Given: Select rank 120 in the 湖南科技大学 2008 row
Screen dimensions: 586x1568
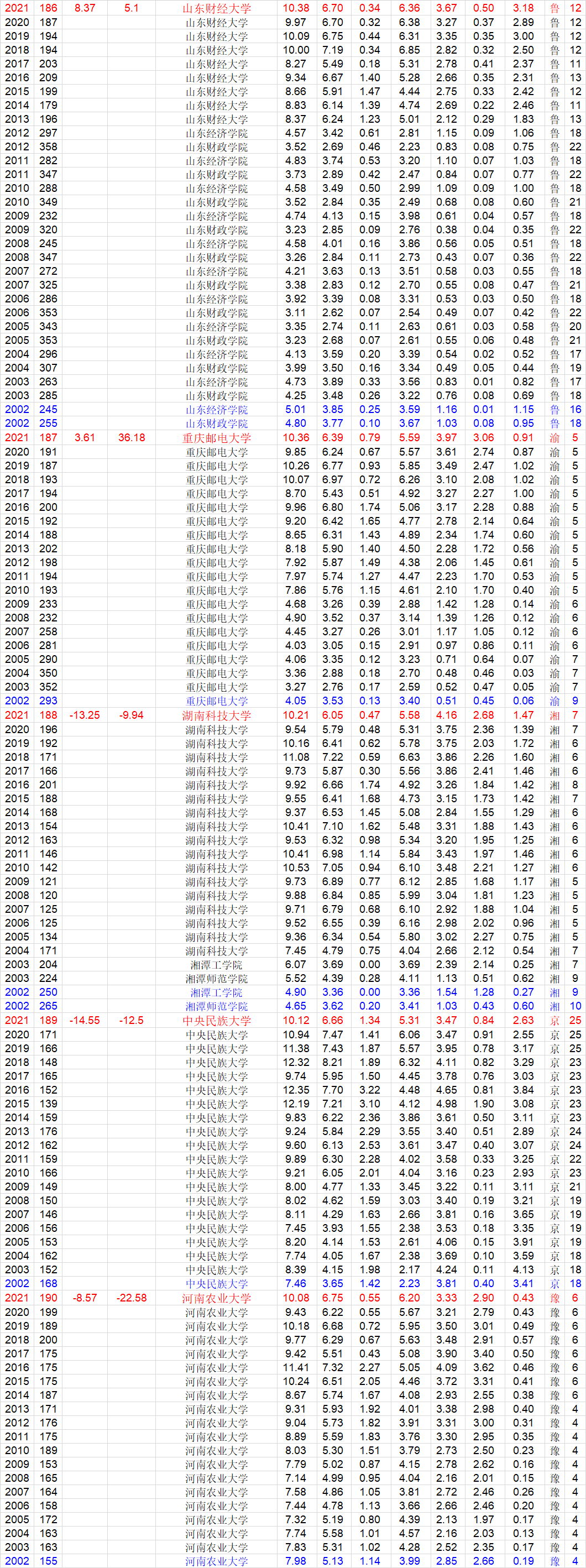Looking at the screenshot, I should [x=48, y=895].
